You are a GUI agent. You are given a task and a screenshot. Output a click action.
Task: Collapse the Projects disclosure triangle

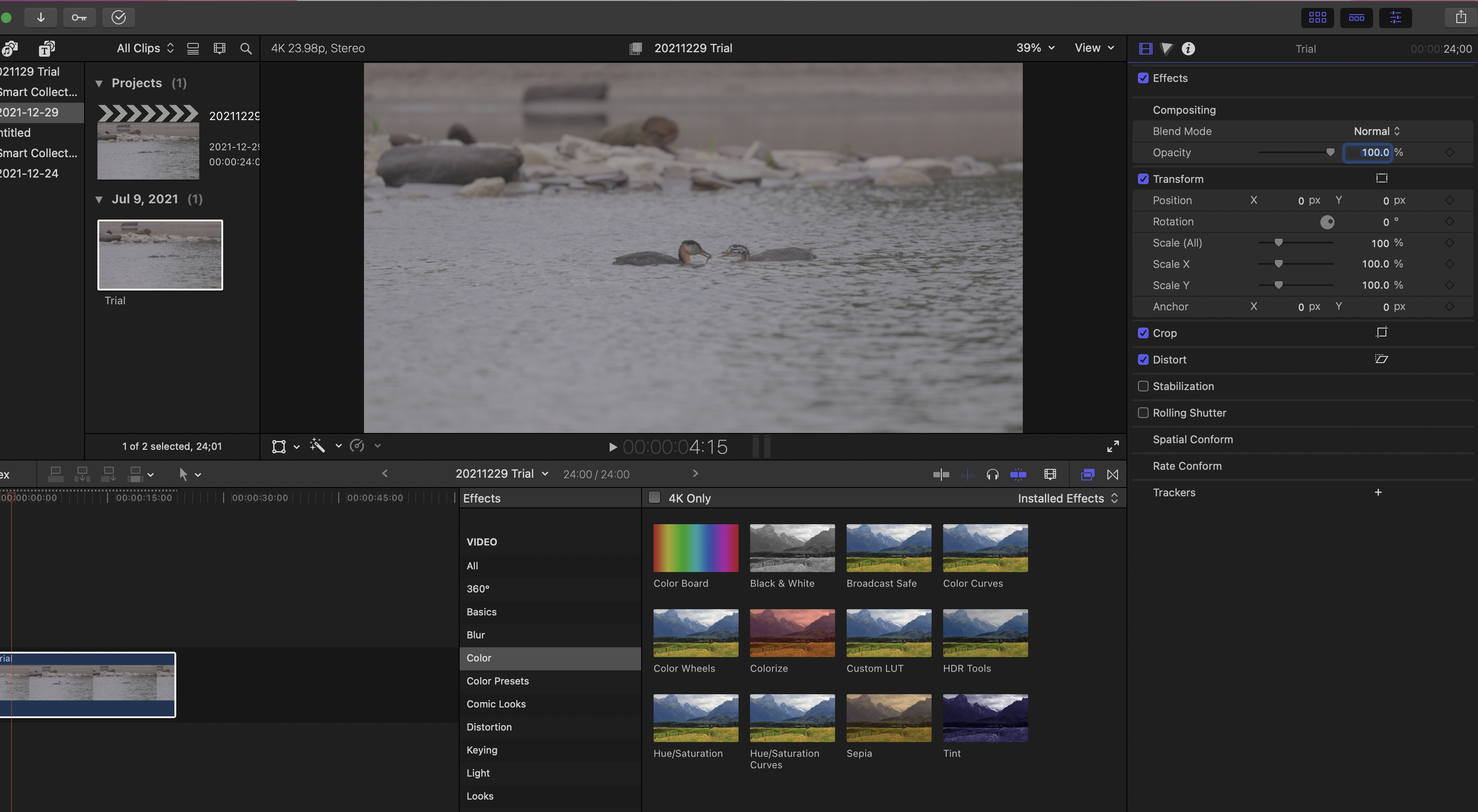[99, 84]
